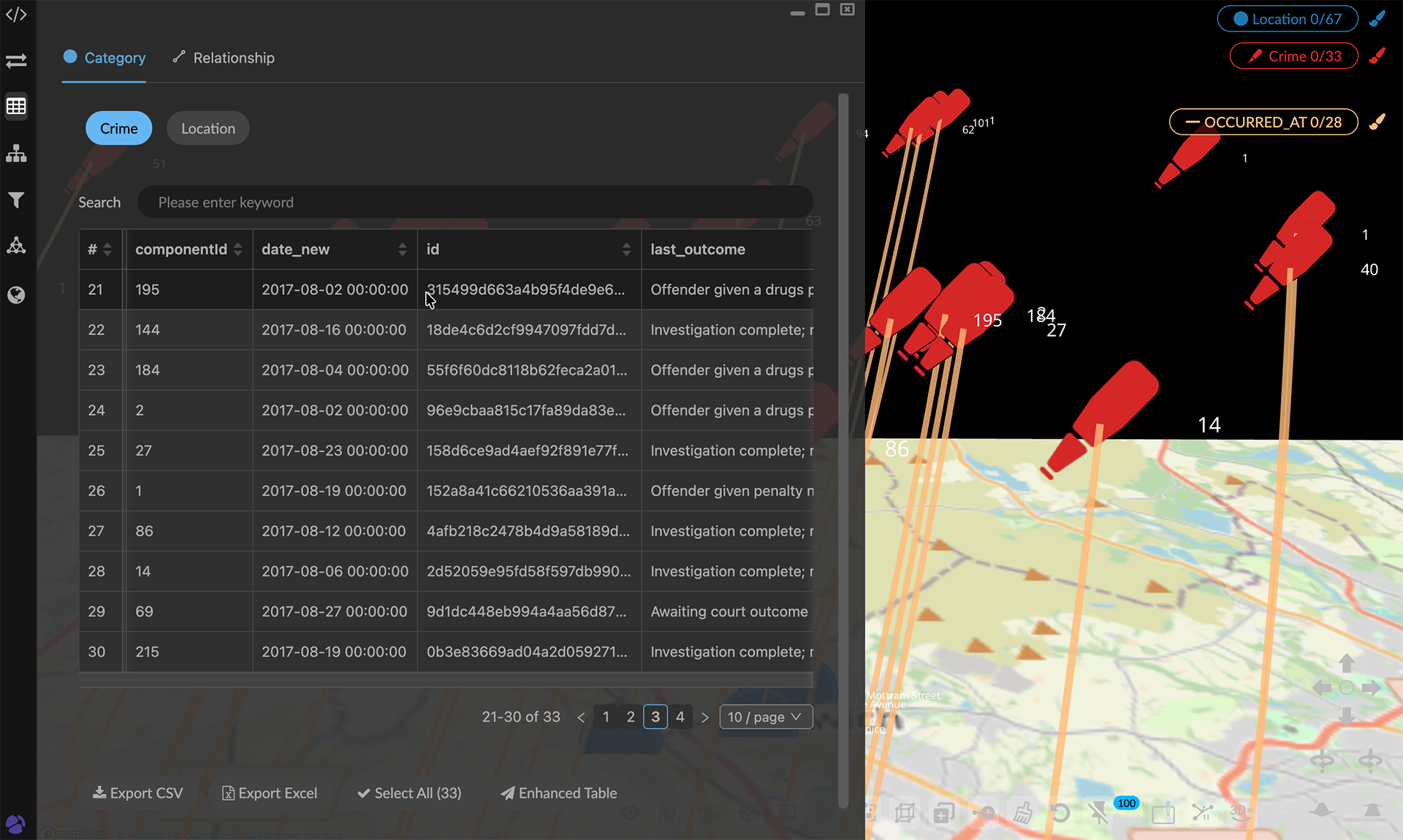
Task: Click the clear canvas broom icon
Action: coord(1022,812)
